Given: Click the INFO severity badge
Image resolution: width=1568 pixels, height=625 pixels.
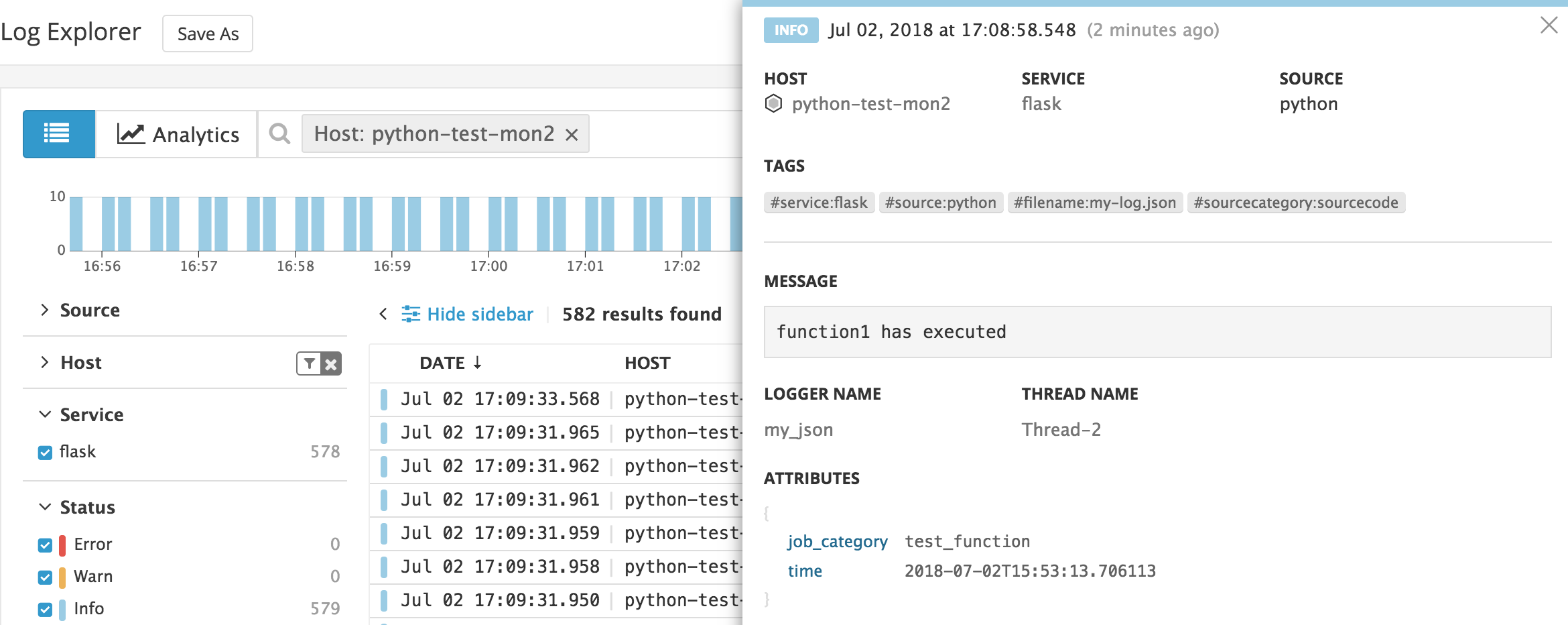Looking at the screenshot, I should point(791,30).
